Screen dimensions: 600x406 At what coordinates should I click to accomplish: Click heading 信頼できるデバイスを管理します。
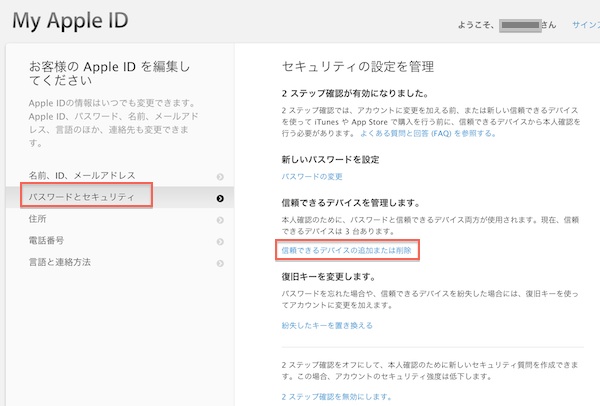pos(351,203)
